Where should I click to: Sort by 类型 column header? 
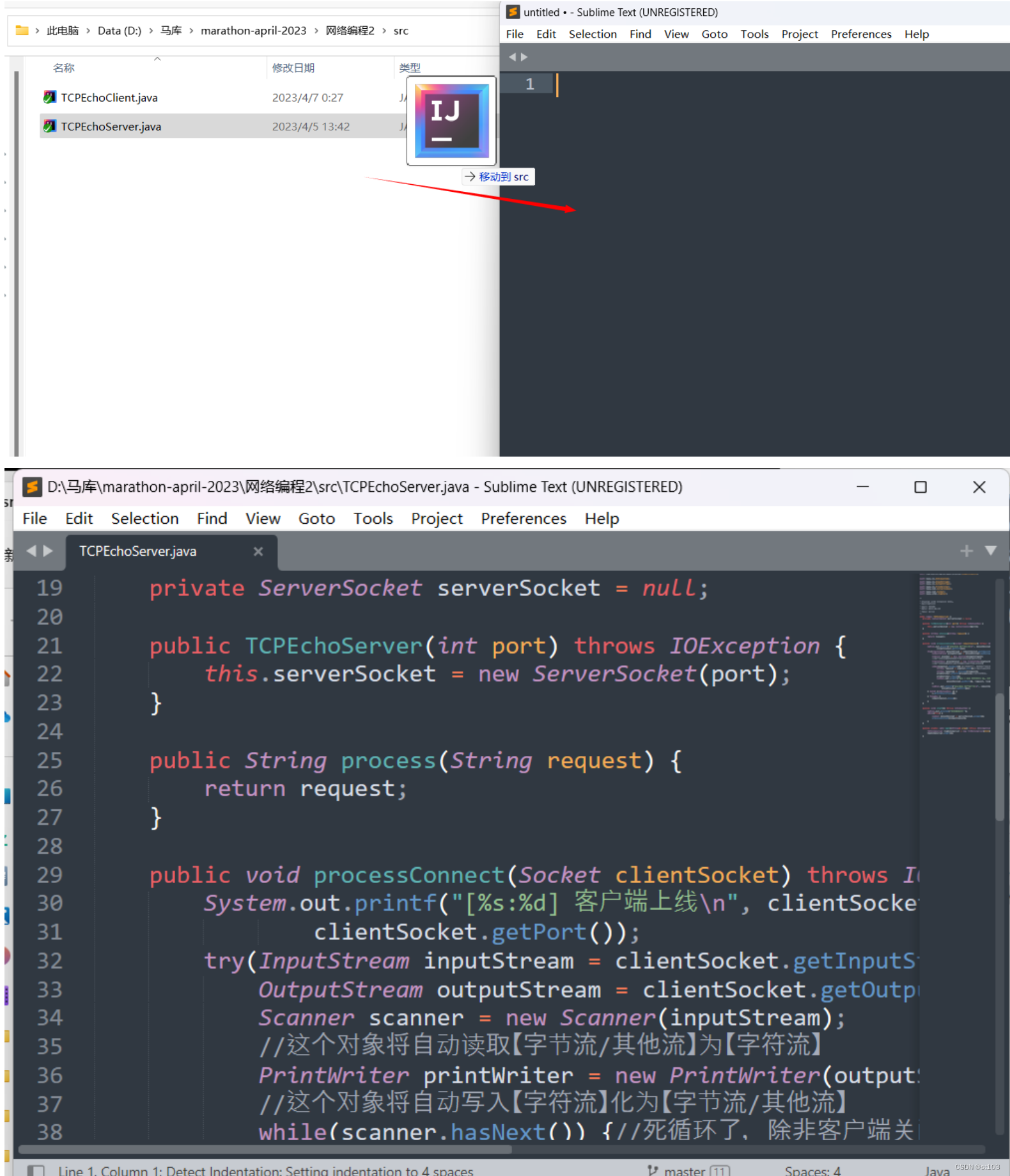410,68
